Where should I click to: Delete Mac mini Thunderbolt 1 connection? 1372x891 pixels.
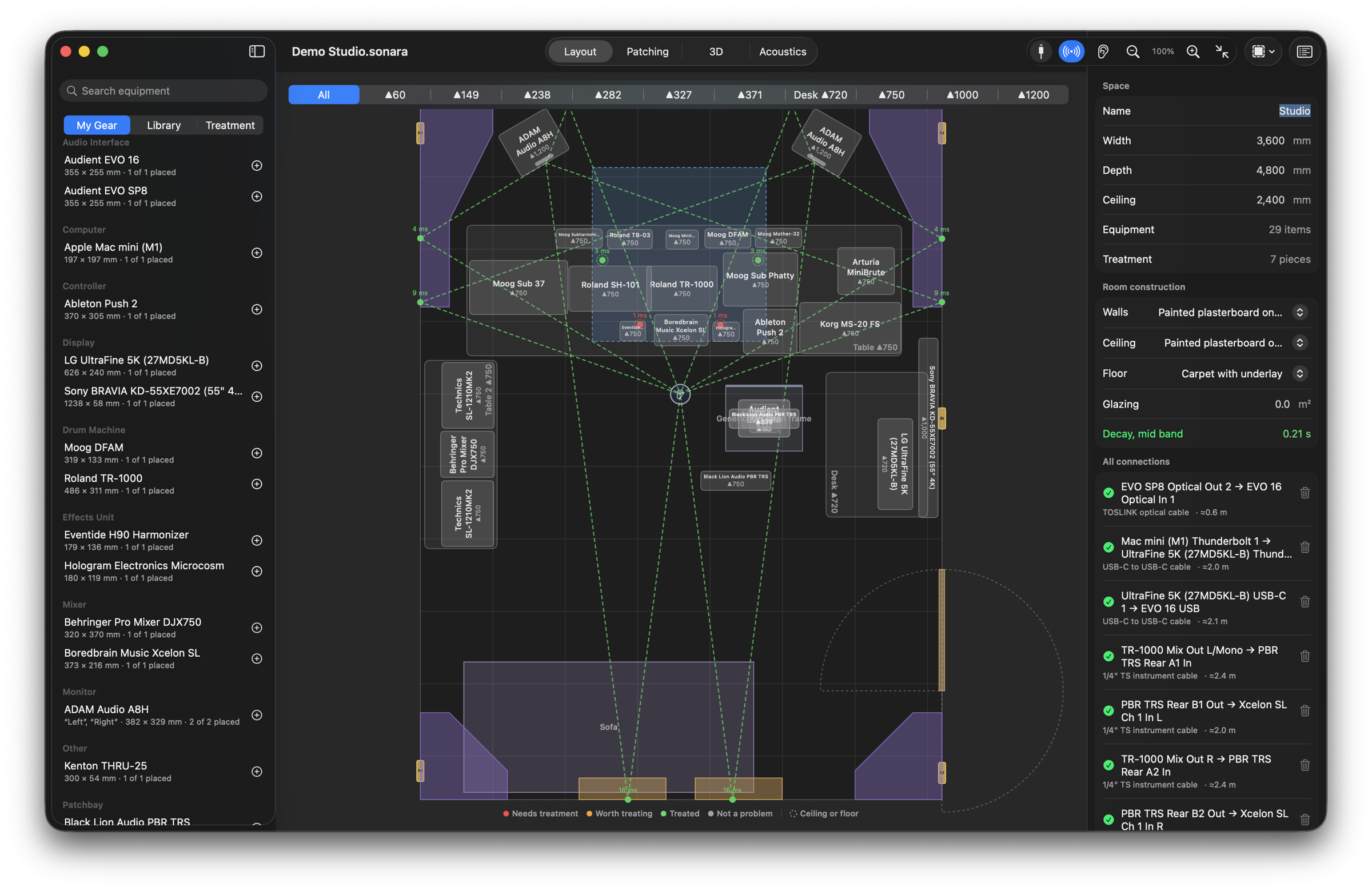[1305, 547]
